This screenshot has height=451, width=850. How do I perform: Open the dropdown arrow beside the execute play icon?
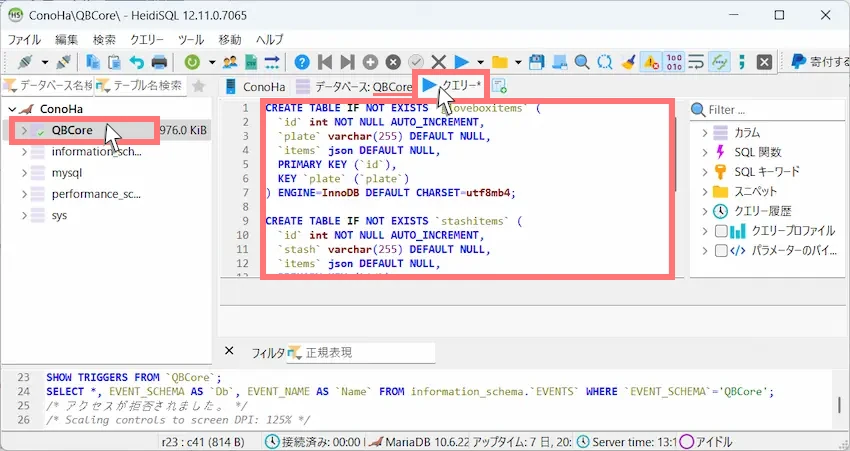pyautogui.click(x=480, y=62)
